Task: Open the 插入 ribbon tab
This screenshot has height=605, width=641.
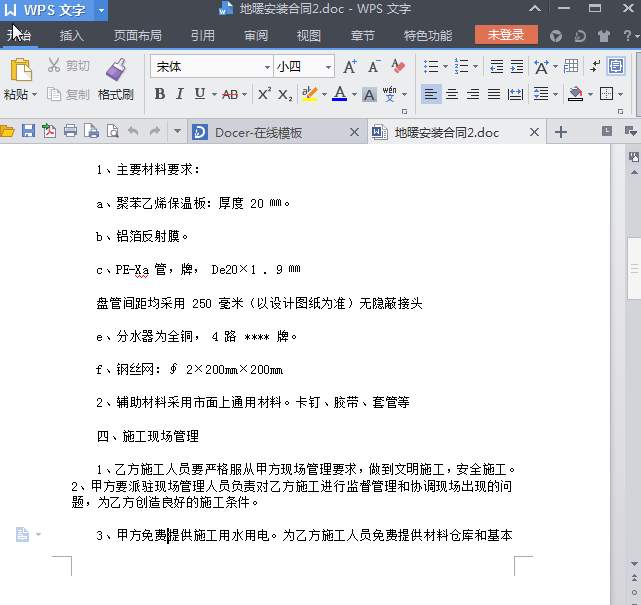Action: pyautogui.click(x=72, y=36)
